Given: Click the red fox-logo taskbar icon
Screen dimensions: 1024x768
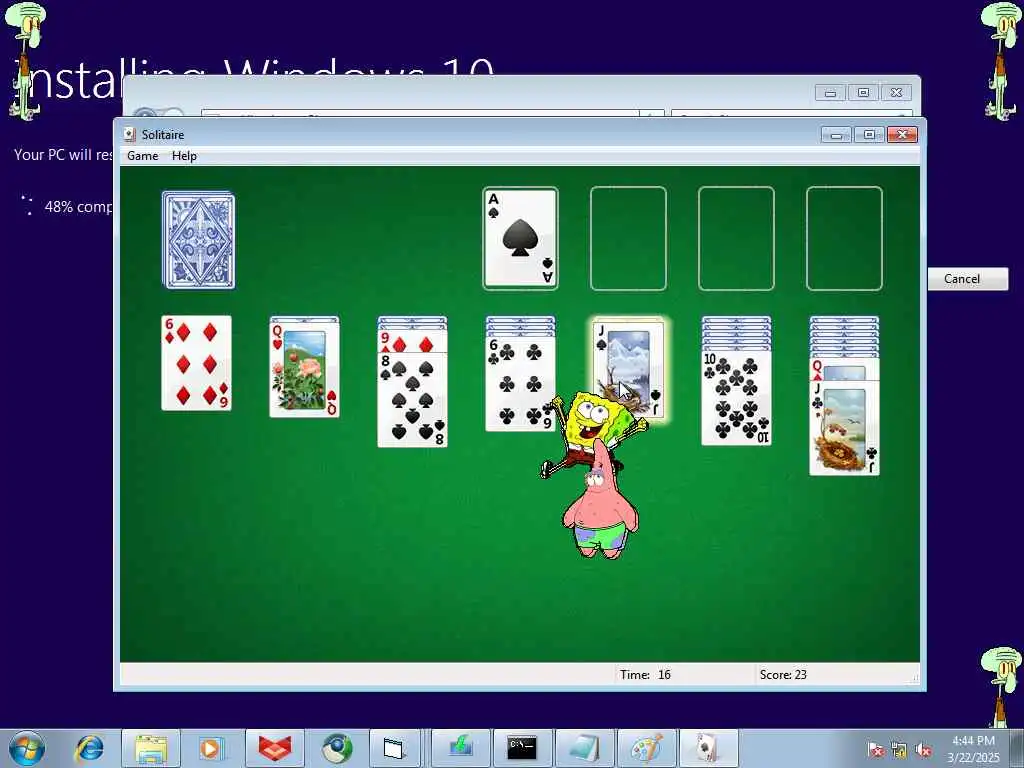Looking at the screenshot, I should click(x=274, y=748).
